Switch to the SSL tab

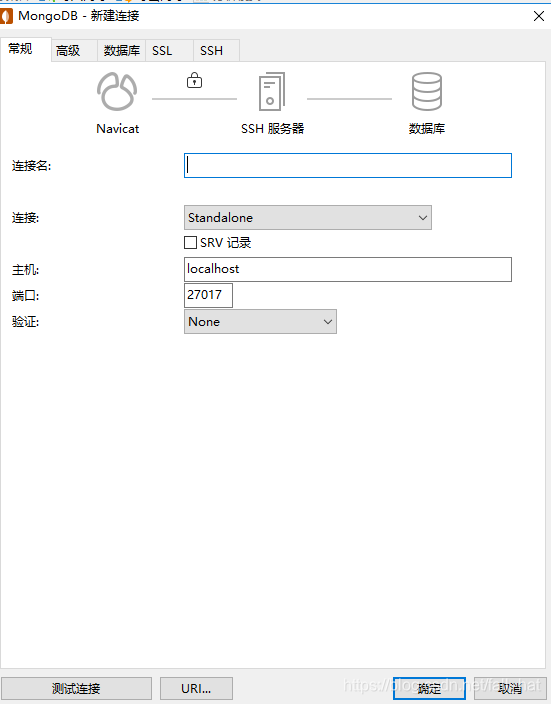pyautogui.click(x=169, y=50)
